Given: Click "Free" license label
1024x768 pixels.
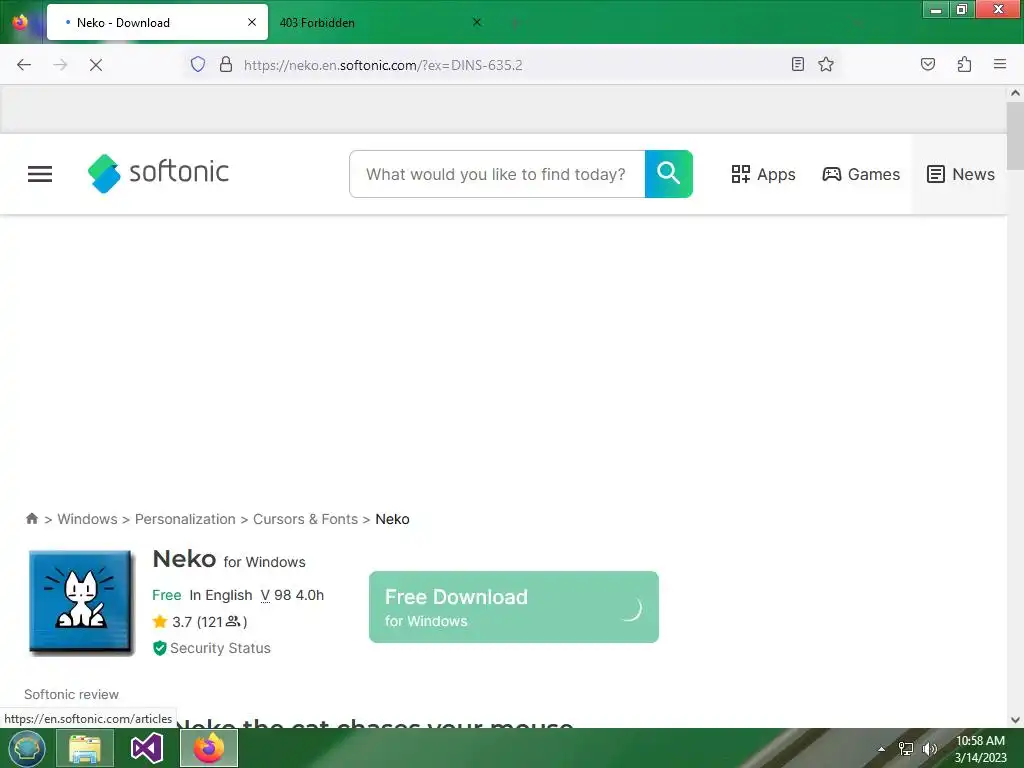Looking at the screenshot, I should point(167,595).
